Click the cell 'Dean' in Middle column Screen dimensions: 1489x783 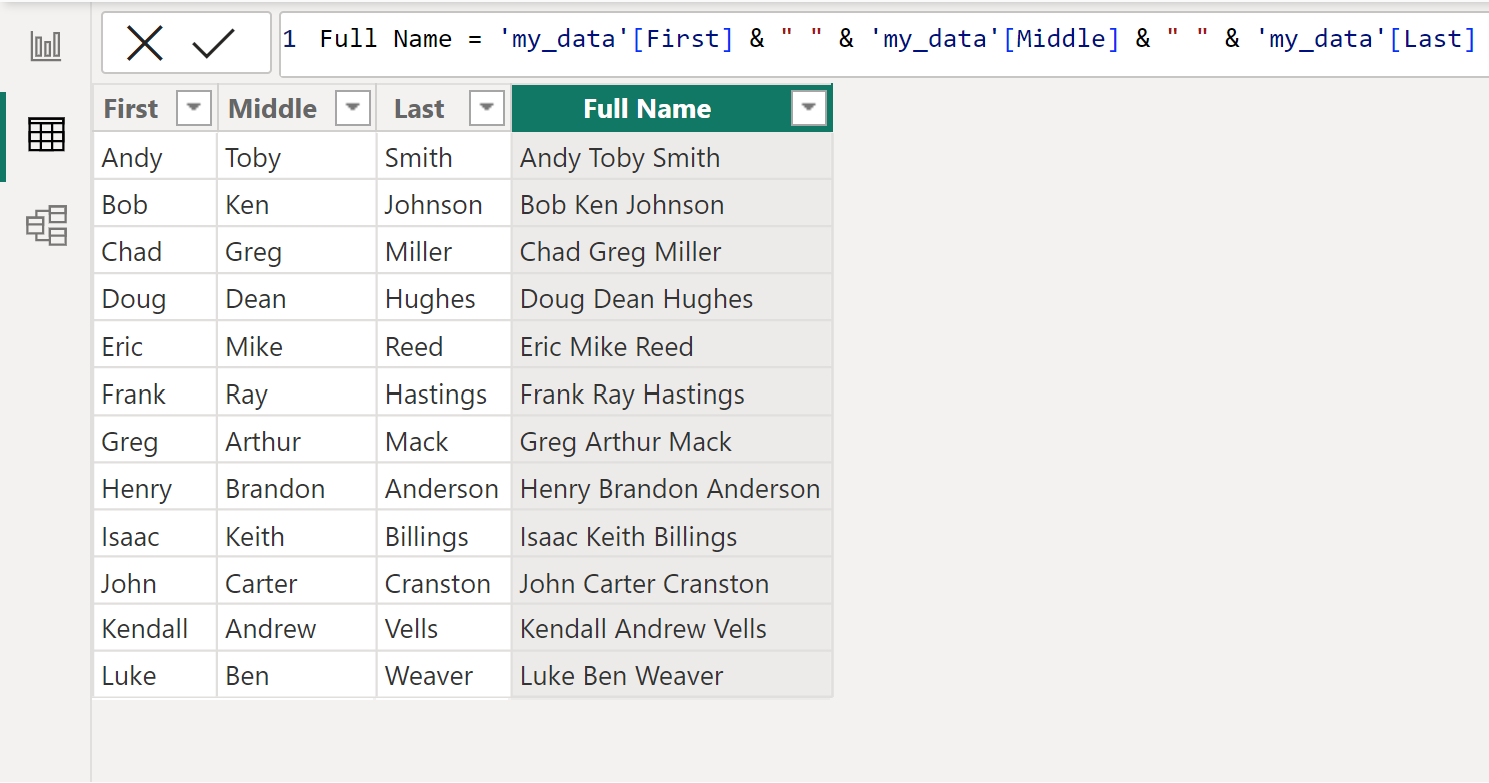click(297, 298)
